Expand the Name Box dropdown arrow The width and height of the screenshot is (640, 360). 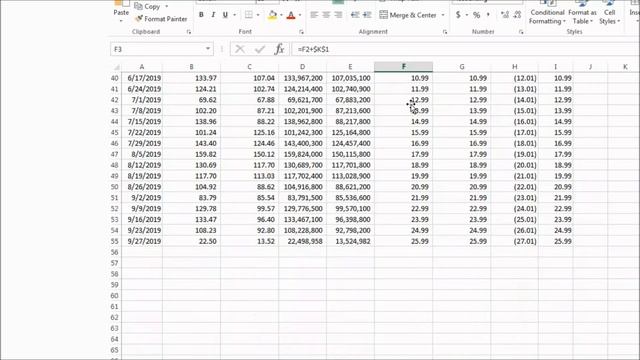point(208,49)
